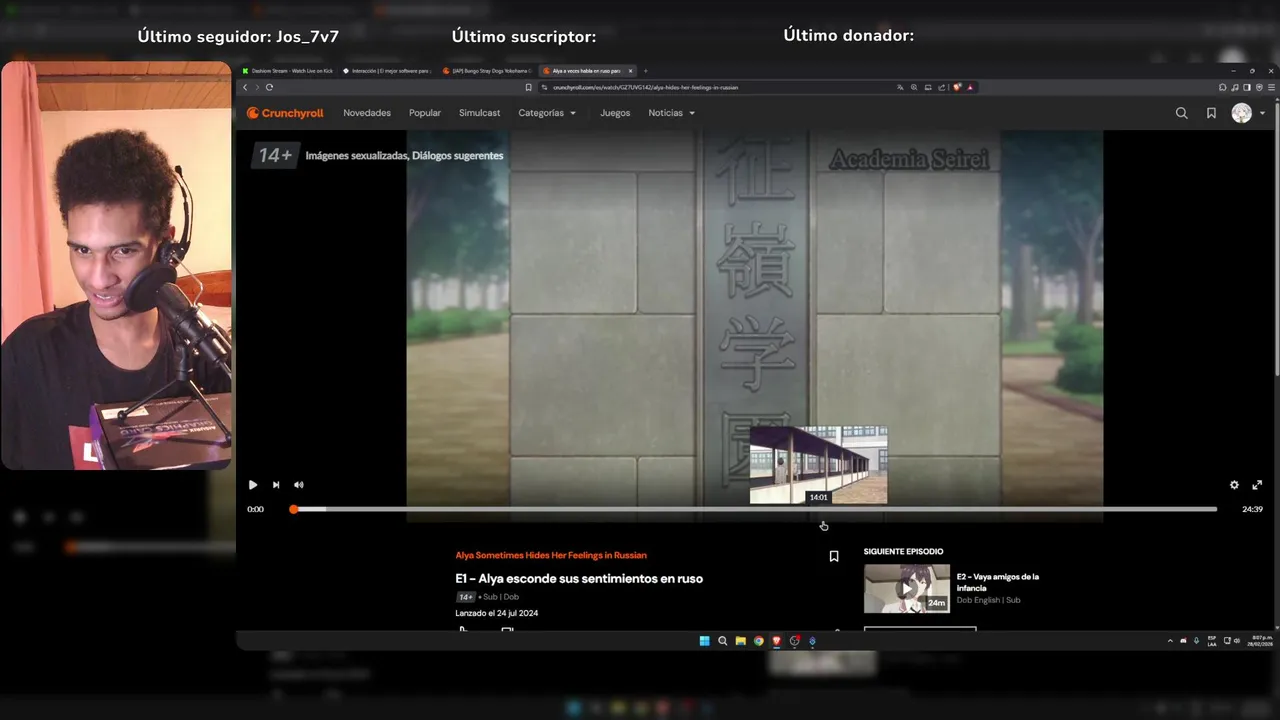Screen dimensions: 1280x720
Task: Open Crunchyroll search magnifier icon
Action: point(1182,113)
